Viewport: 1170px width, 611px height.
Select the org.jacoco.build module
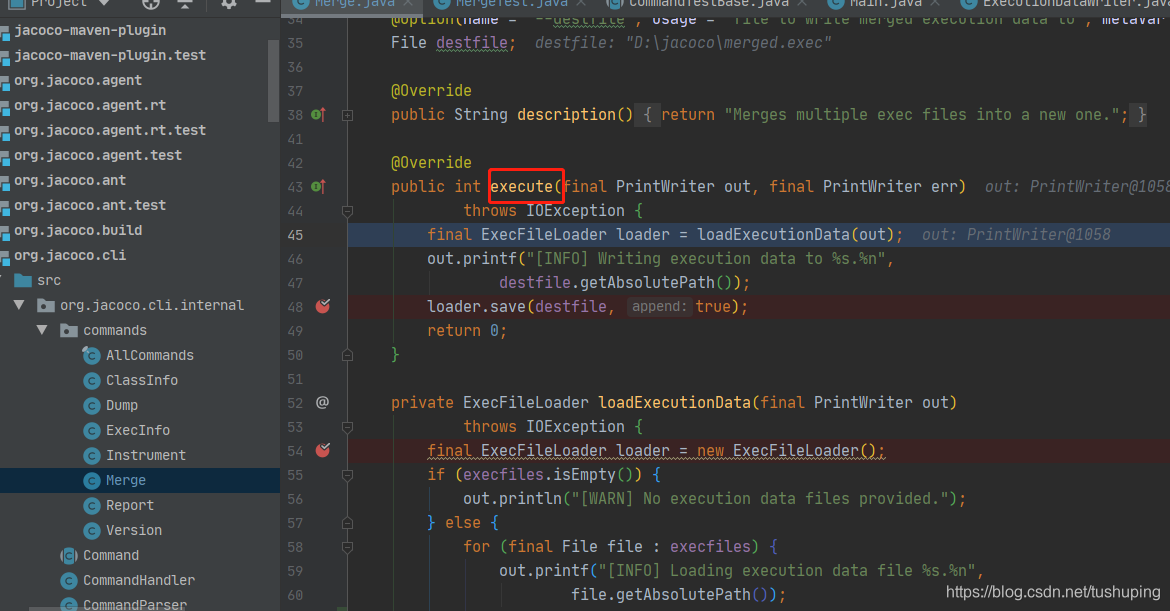(x=78, y=231)
